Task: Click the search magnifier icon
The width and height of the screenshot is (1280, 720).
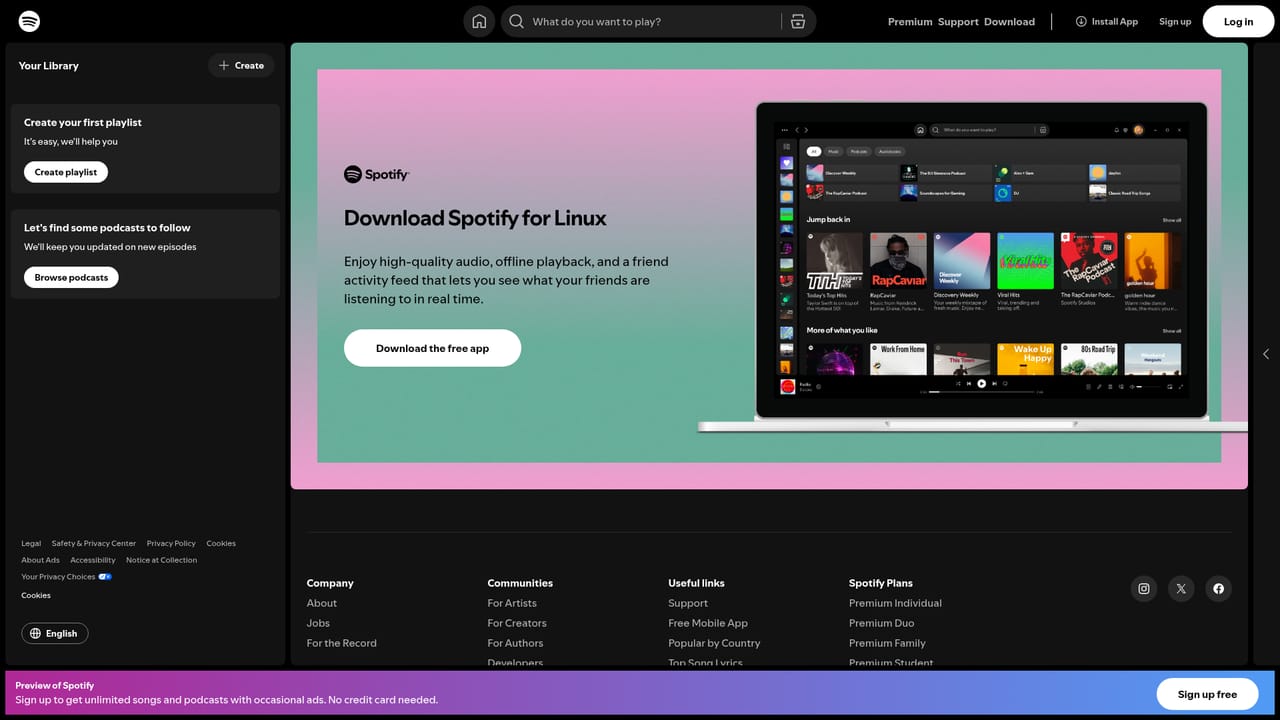Action: click(517, 21)
